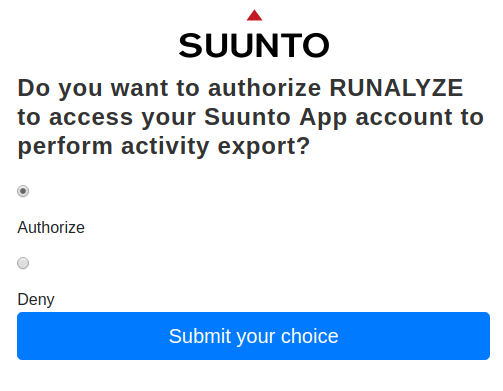Click the final "O" of the SUUNTO logo
This screenshot has height=391, width=503.
point(316,45)
